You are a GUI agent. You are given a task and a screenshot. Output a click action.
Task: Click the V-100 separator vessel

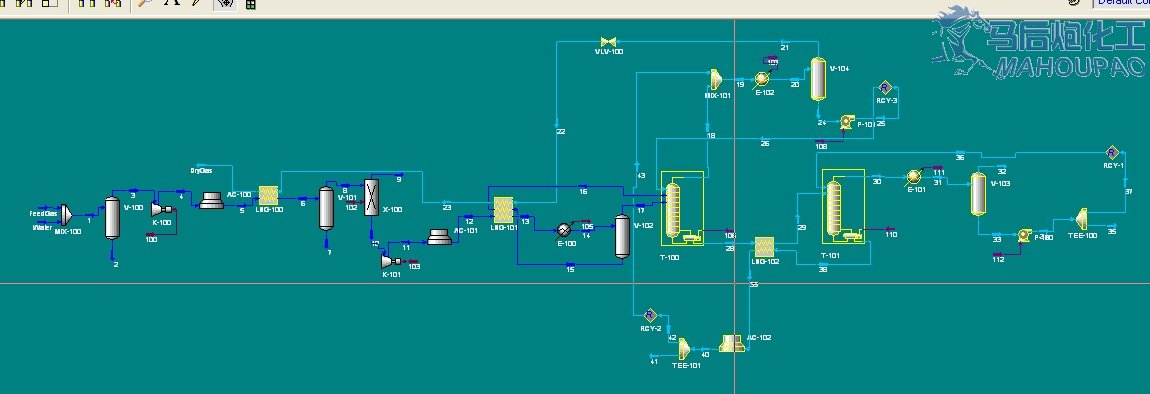point(112,218)
